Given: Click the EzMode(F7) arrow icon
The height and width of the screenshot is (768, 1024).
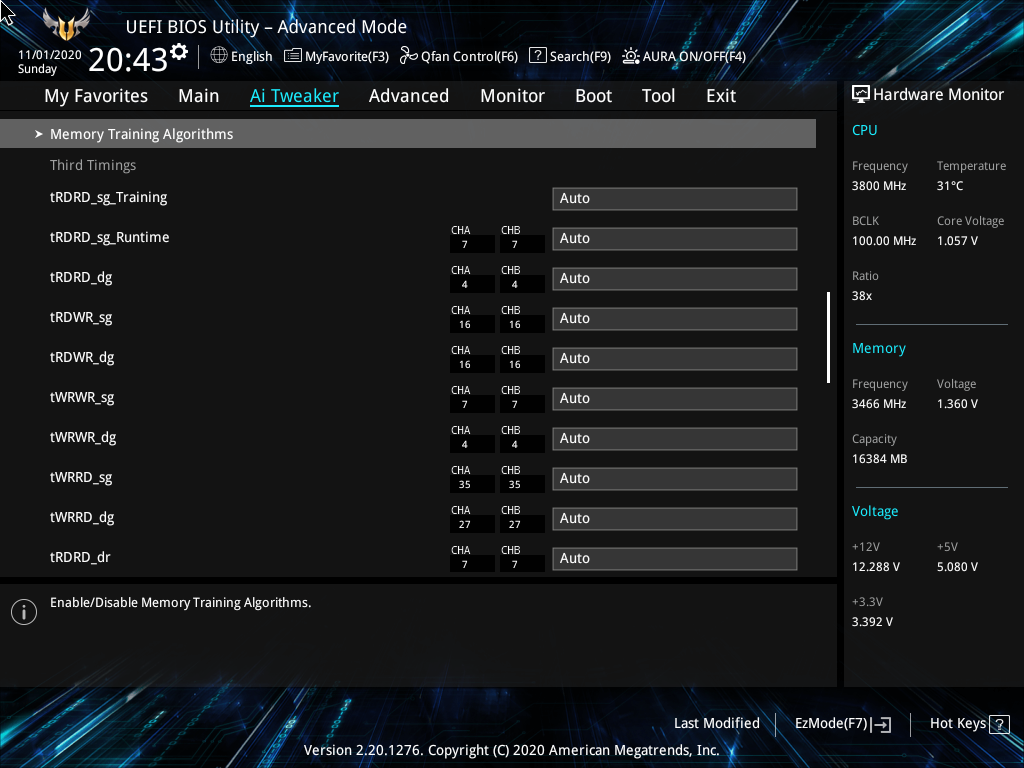Looking at the screenshot, I should coord(882,724).
